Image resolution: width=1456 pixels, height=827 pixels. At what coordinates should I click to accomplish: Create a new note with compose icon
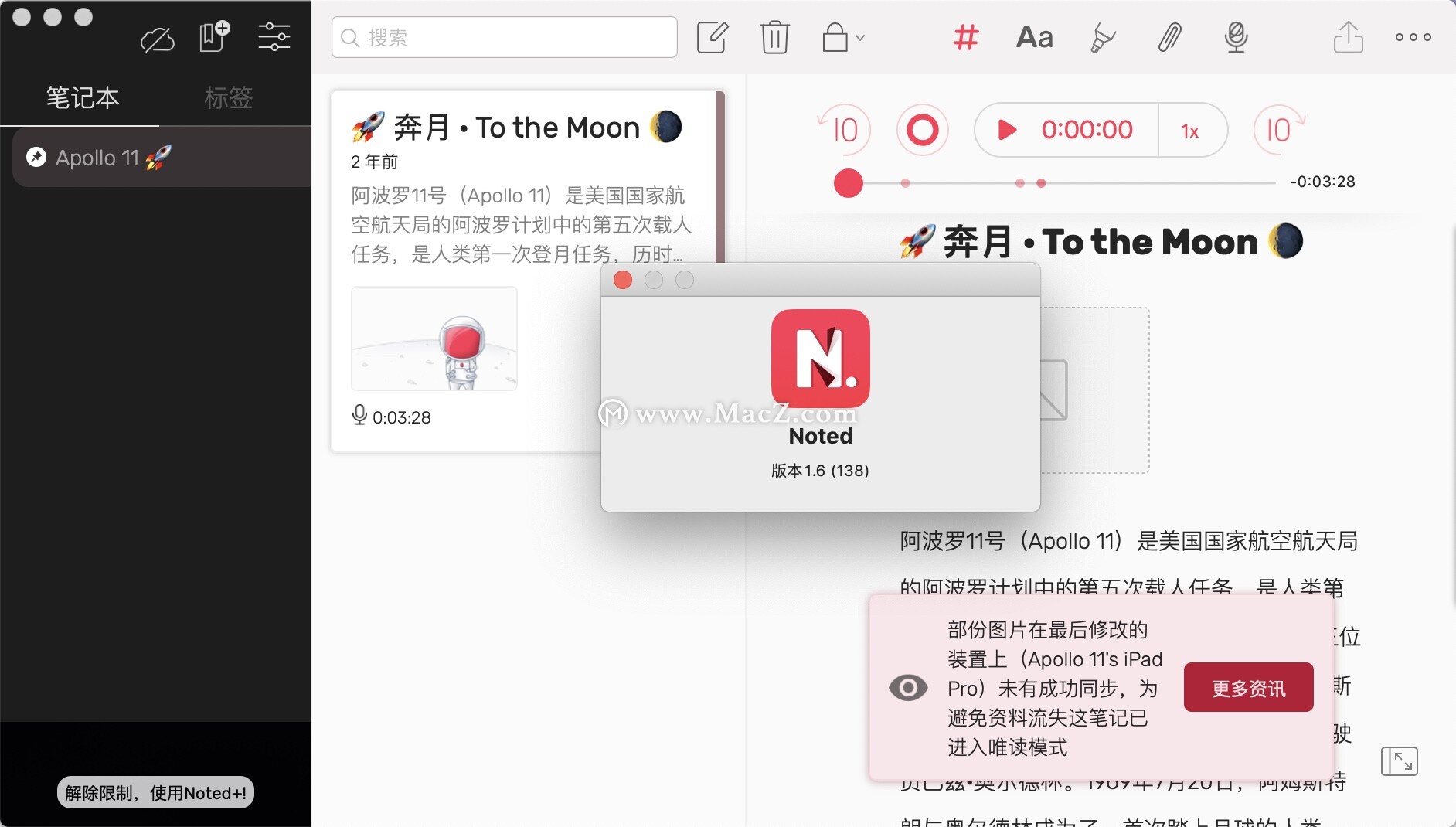(x=713, y=37)
